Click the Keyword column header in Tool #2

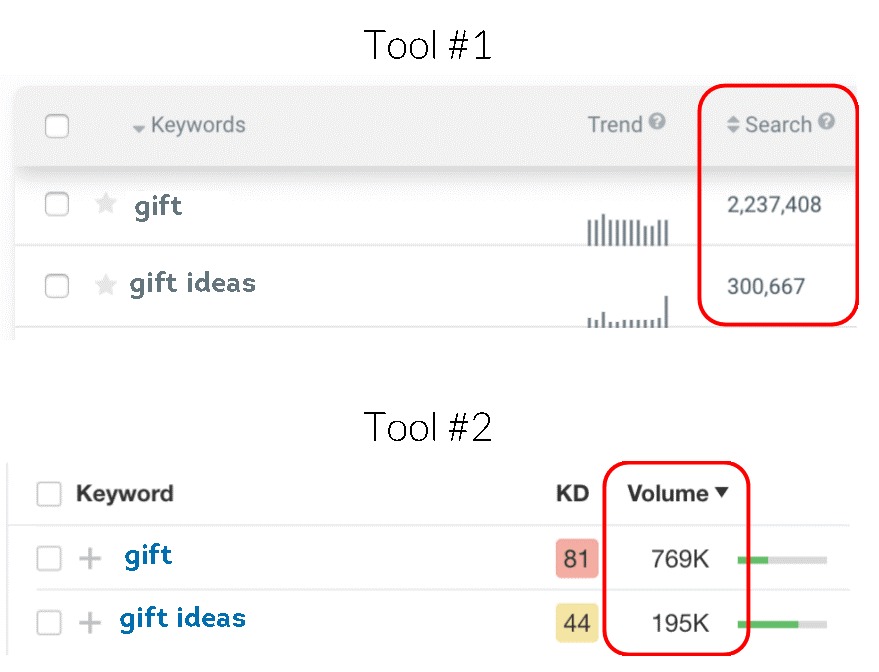(x=124, y=493)
